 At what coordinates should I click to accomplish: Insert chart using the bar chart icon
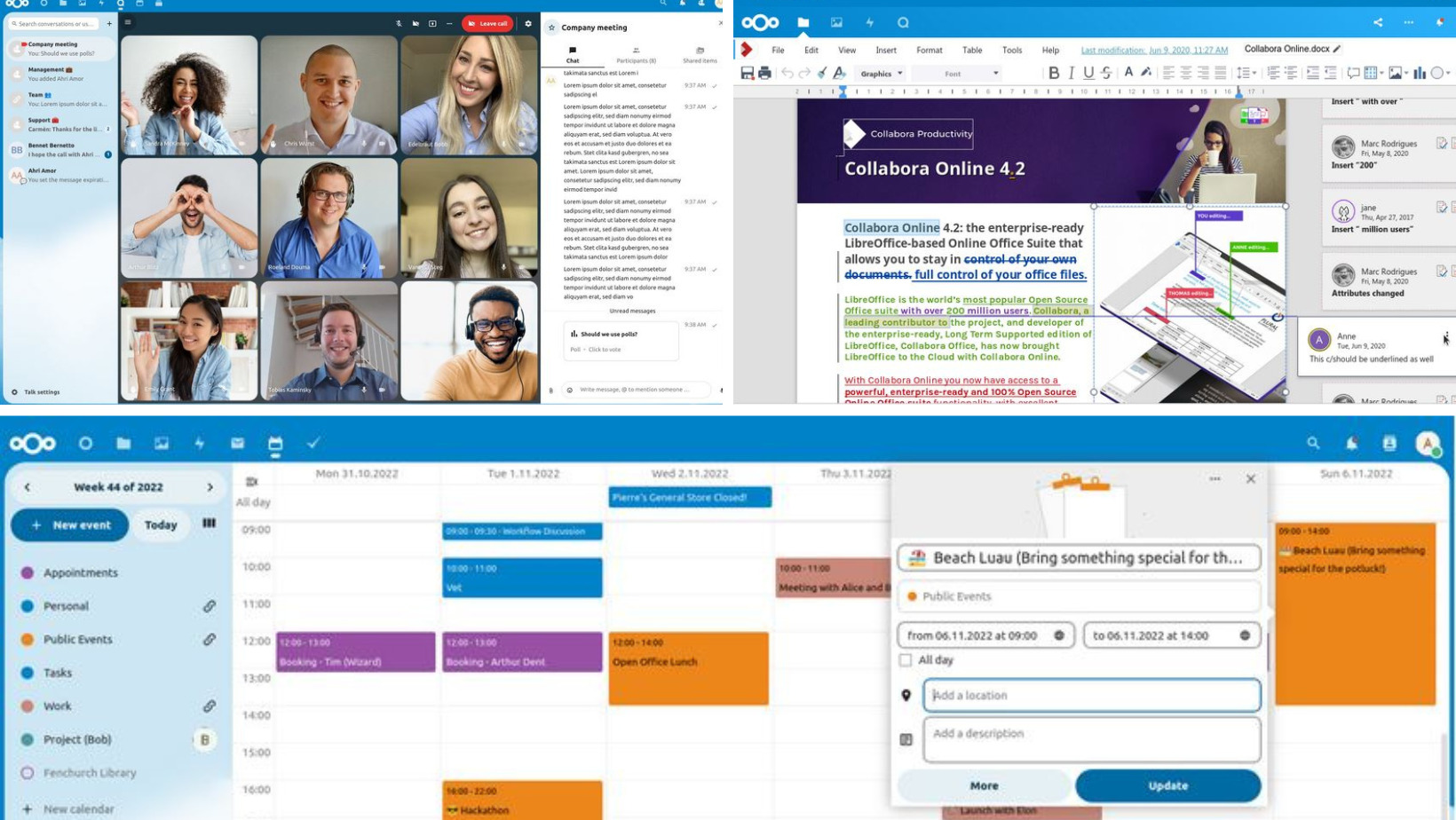1419,74
